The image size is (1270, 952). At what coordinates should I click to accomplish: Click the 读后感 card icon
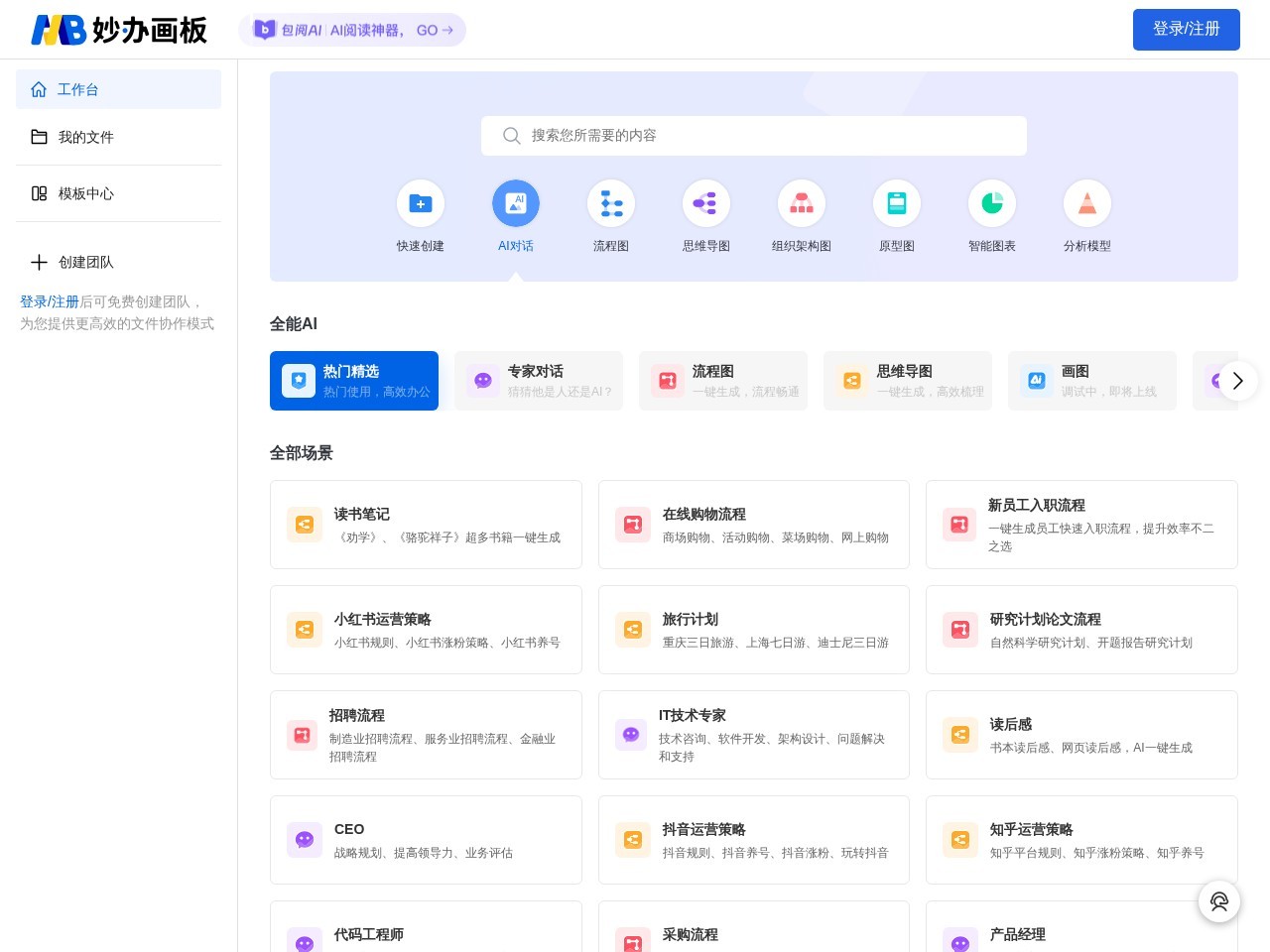coord(960,735)
